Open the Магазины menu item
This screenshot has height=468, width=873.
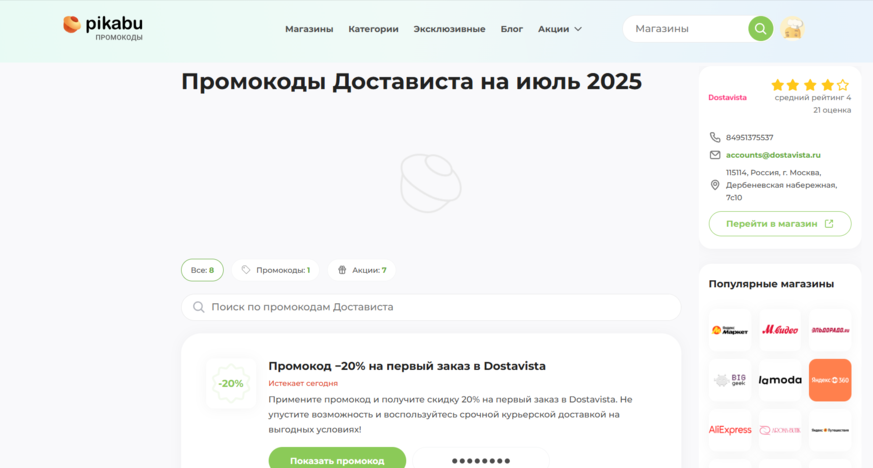pyautogui.click(x=309, y=29)
